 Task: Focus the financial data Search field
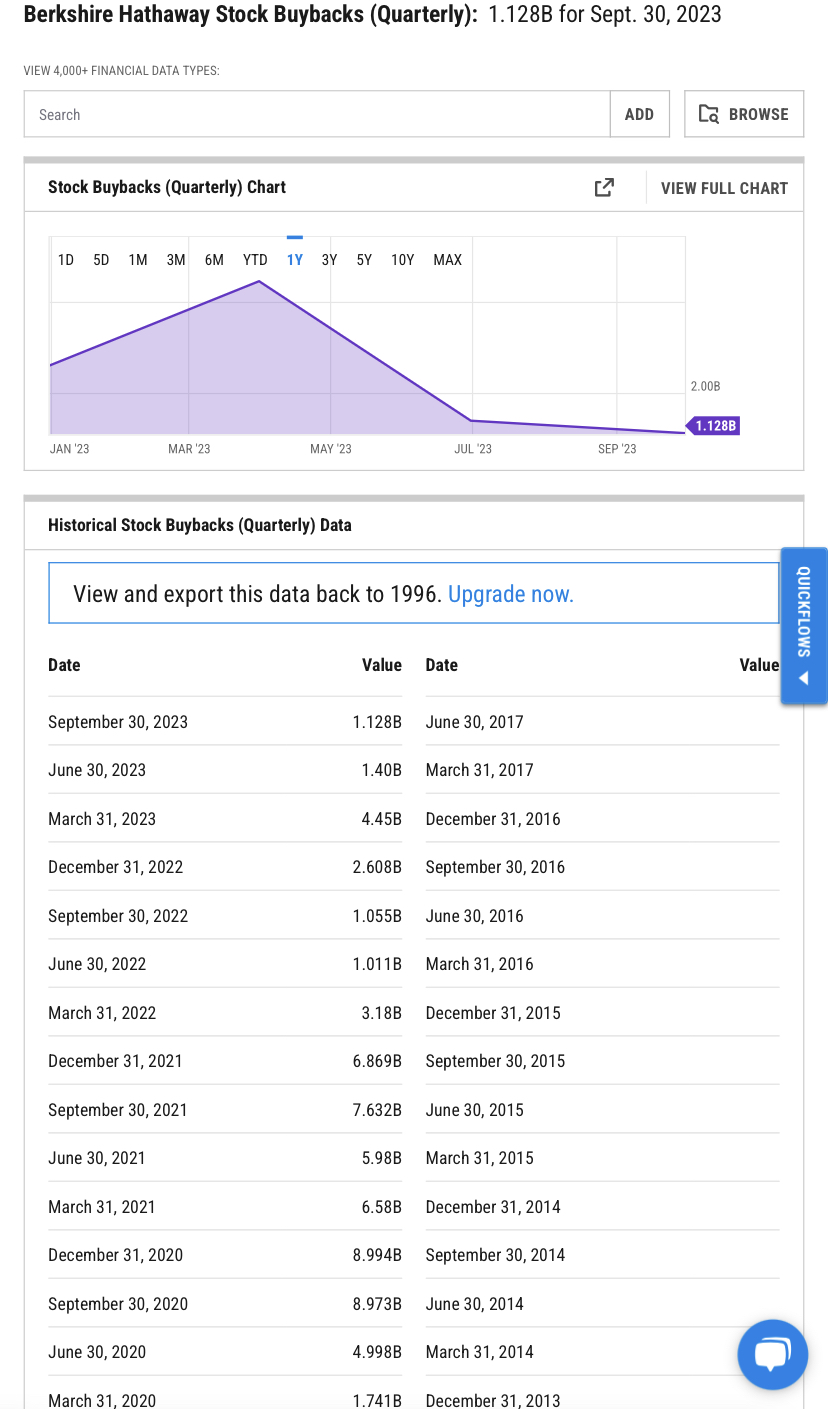point(317,114)
